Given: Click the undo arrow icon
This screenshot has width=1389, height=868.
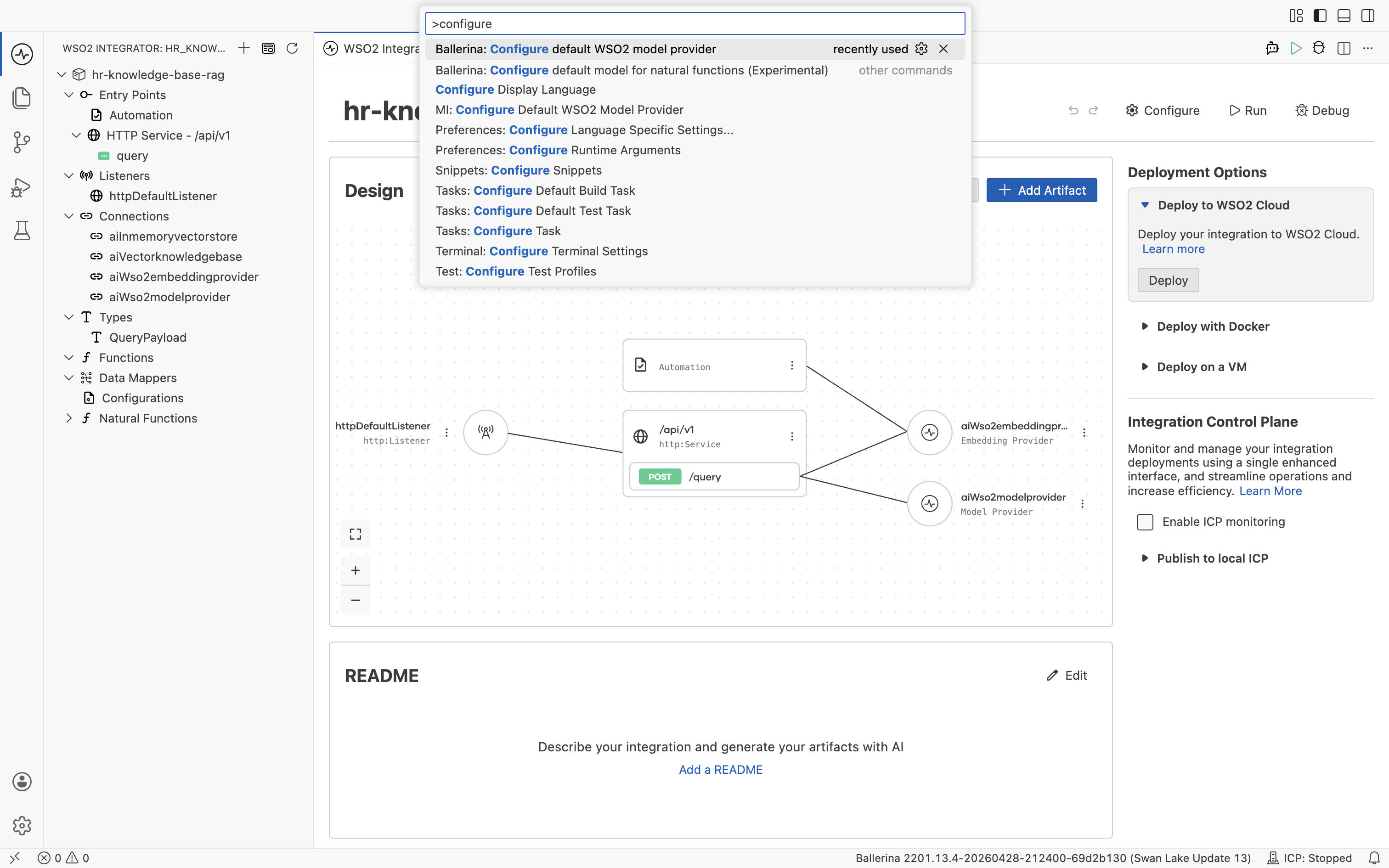Looking at the screenshot, I should (x=1073, y=110).
